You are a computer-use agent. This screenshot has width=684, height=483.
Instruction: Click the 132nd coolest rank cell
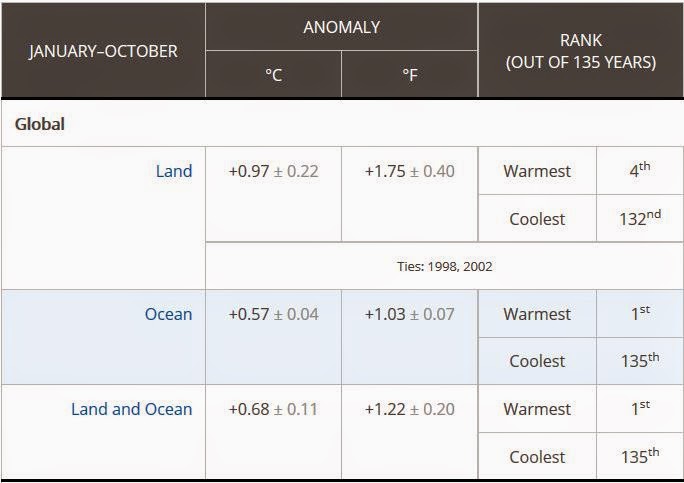coord(639,218)
